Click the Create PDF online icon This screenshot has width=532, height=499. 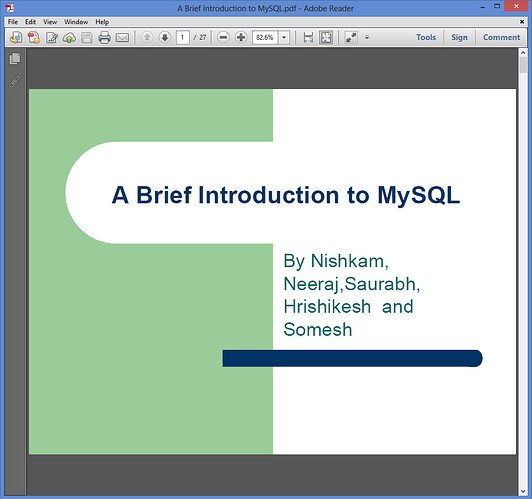pyautogui.click(x=34, y=37)
